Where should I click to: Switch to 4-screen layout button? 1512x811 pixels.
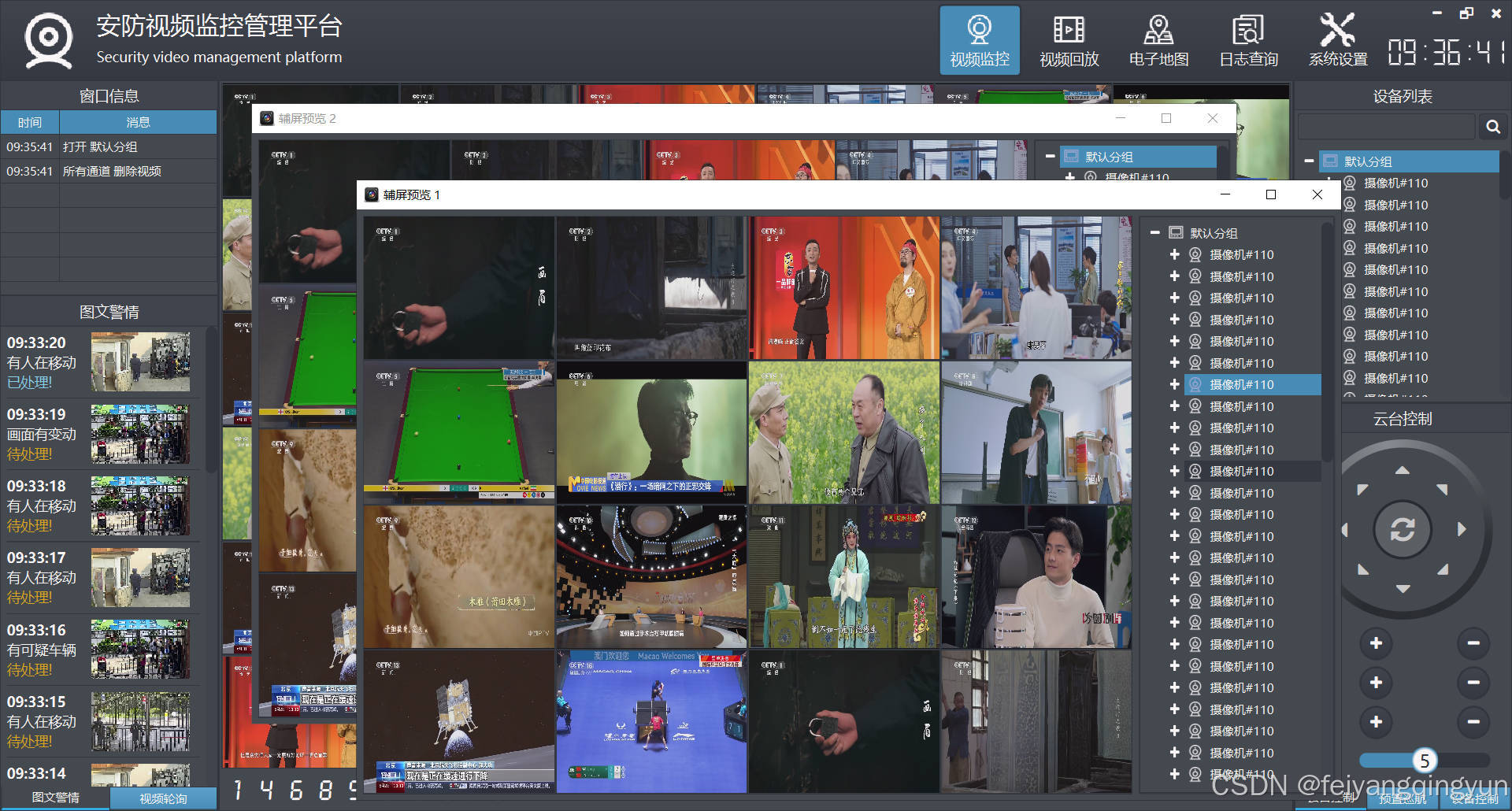tap(267, 789)
